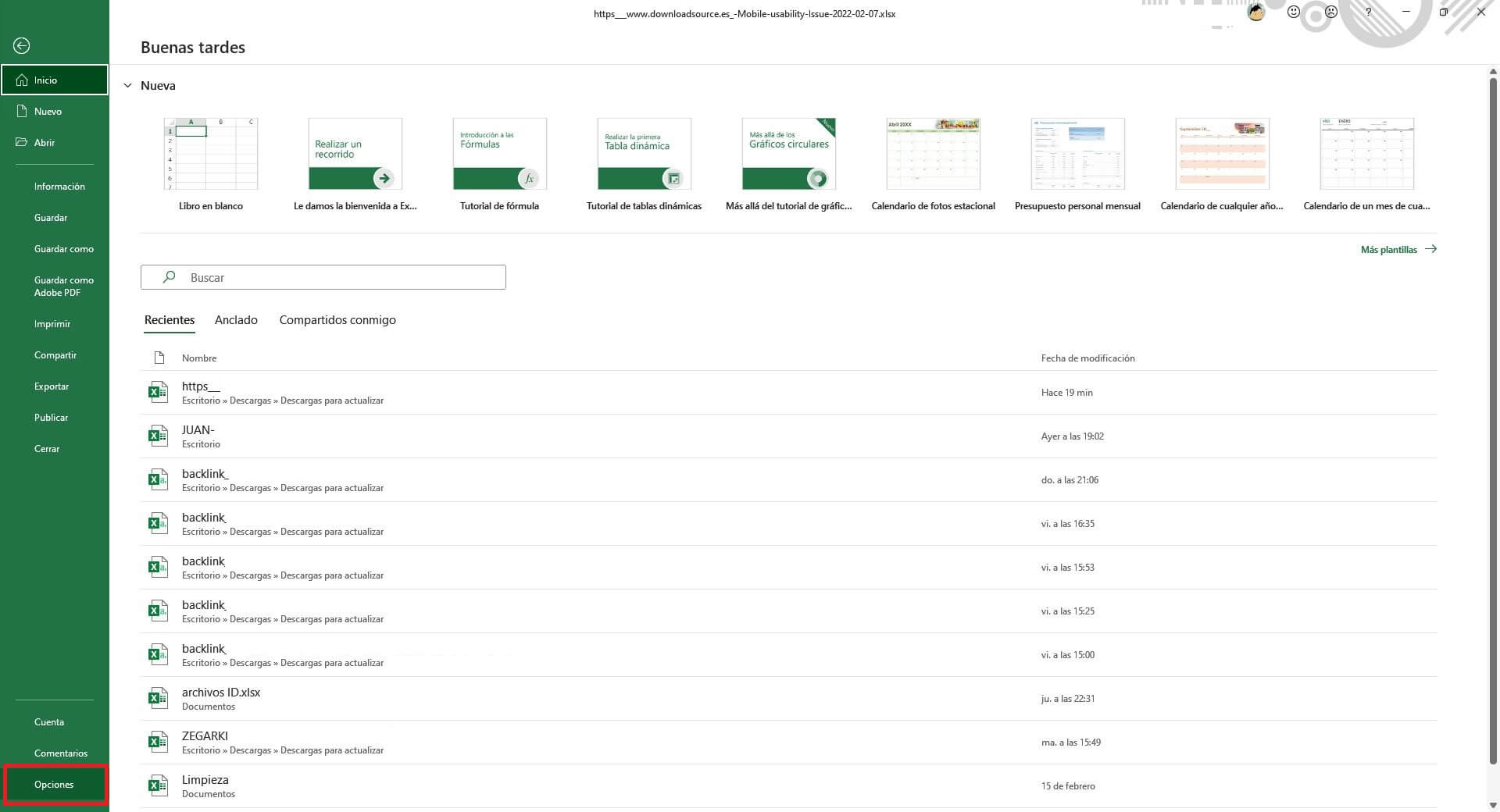Select Inicio in the sidebar
This screenshot has height=812, width=1500.
coord(55,80)
